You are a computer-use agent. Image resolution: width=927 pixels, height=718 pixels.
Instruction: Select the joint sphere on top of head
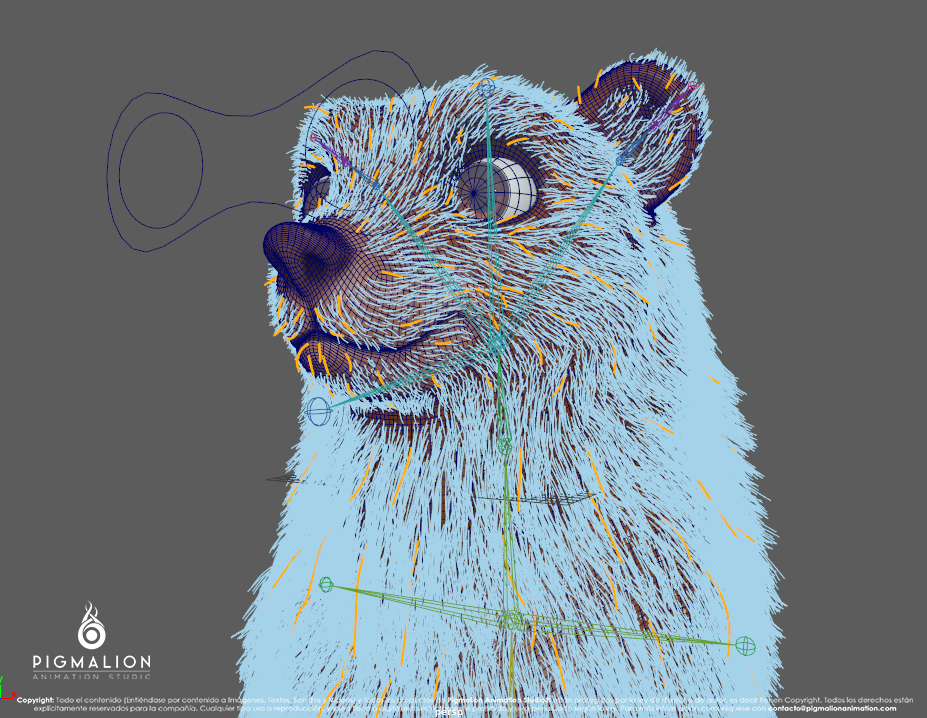point(487,89)
